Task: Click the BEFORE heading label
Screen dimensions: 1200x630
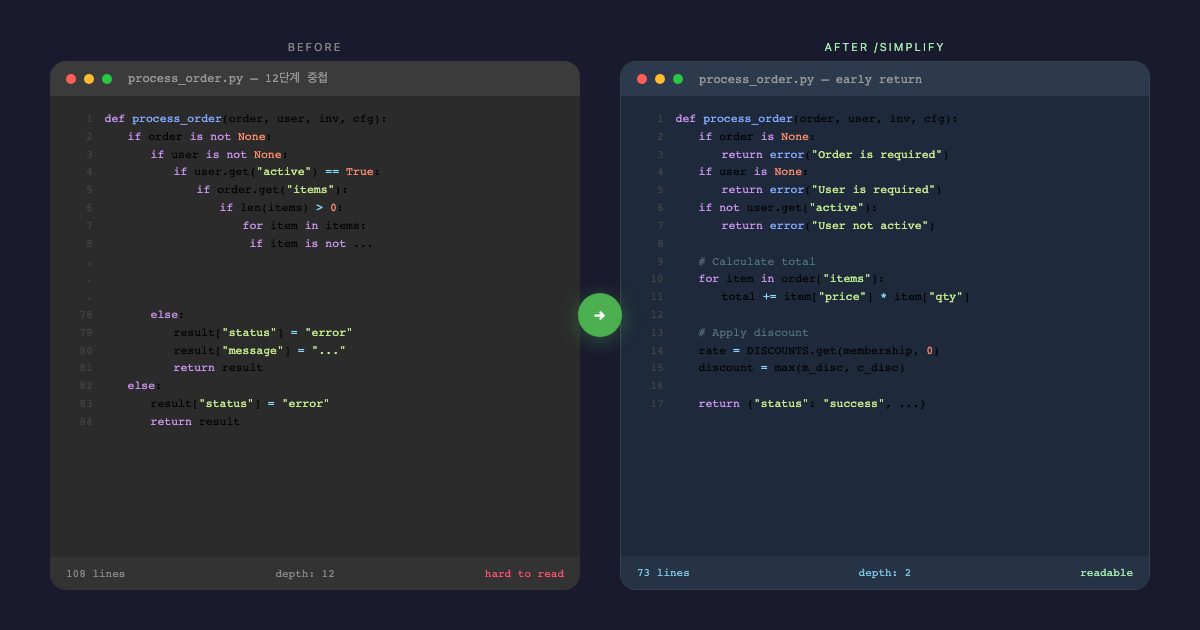Action: pyautogui.click(x=315, y=47)
